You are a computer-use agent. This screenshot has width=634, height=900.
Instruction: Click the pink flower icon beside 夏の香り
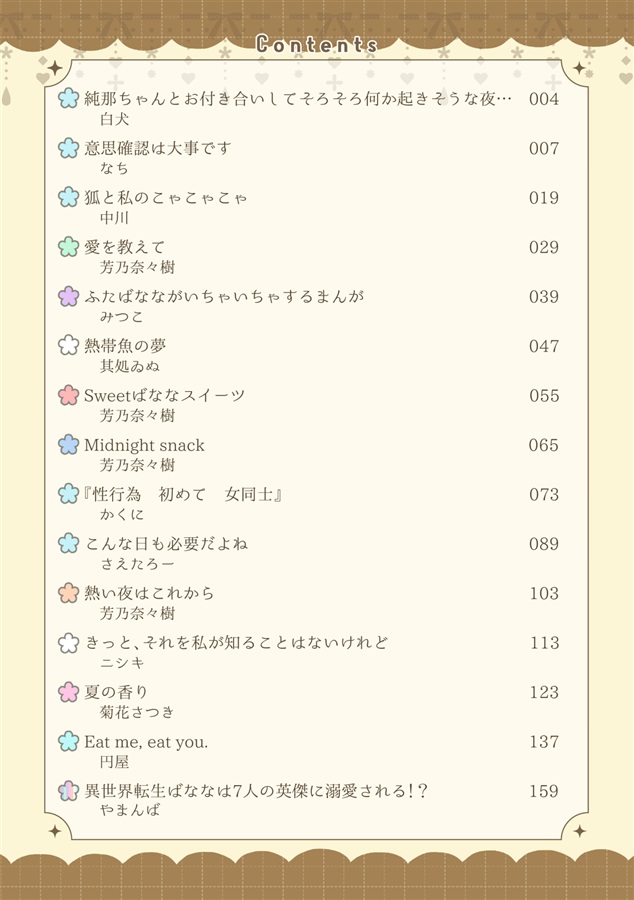click(x=68, y=692)
